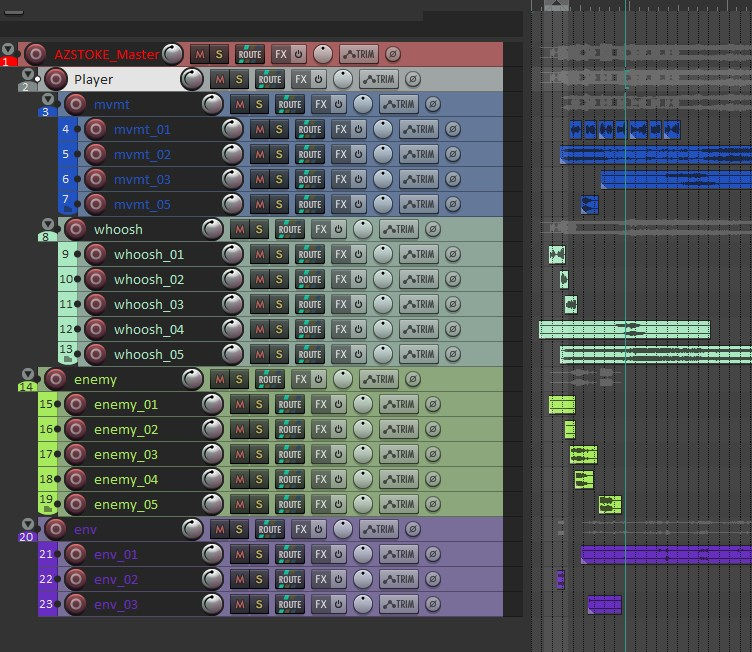Screen dimensions: 752x652
Task: Open TRIM envelope menu for env folder track
Action: click(379, 529)
